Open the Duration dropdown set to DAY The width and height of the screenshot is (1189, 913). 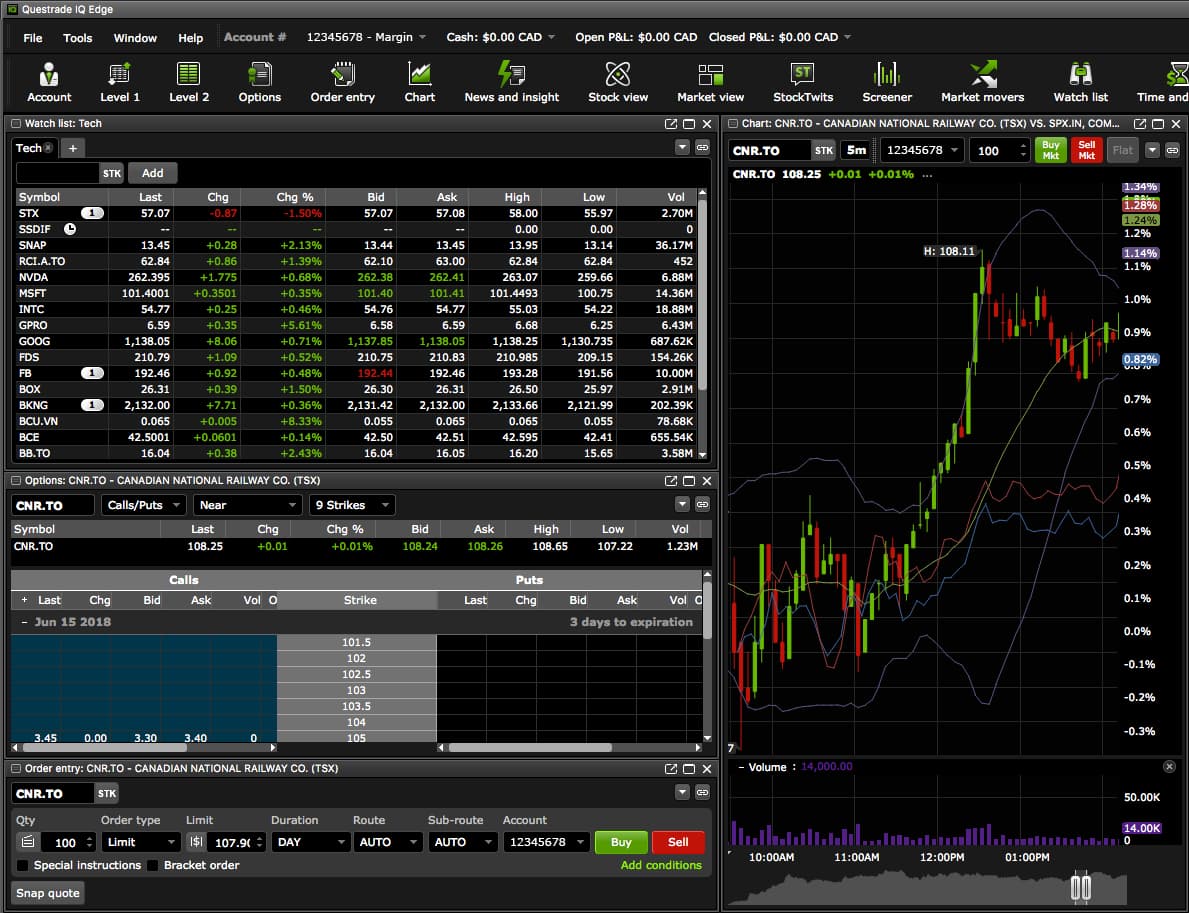point(310,841)
